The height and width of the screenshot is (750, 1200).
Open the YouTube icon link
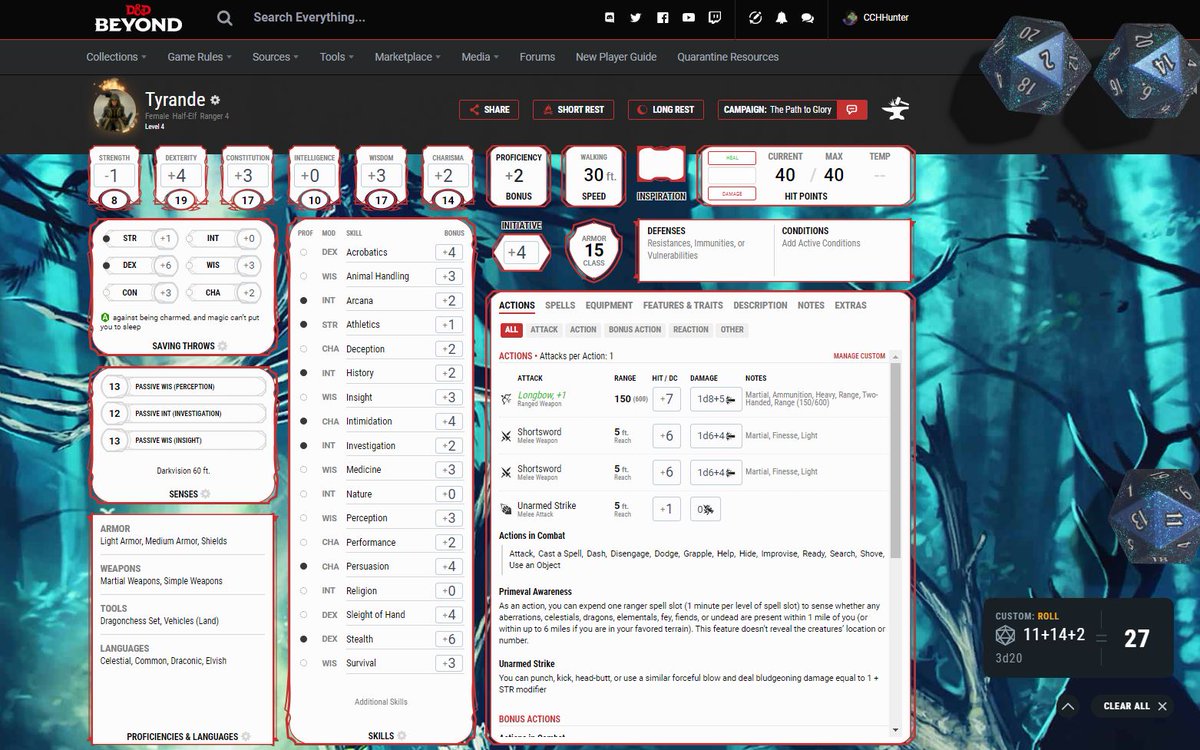tap(688, 18)
